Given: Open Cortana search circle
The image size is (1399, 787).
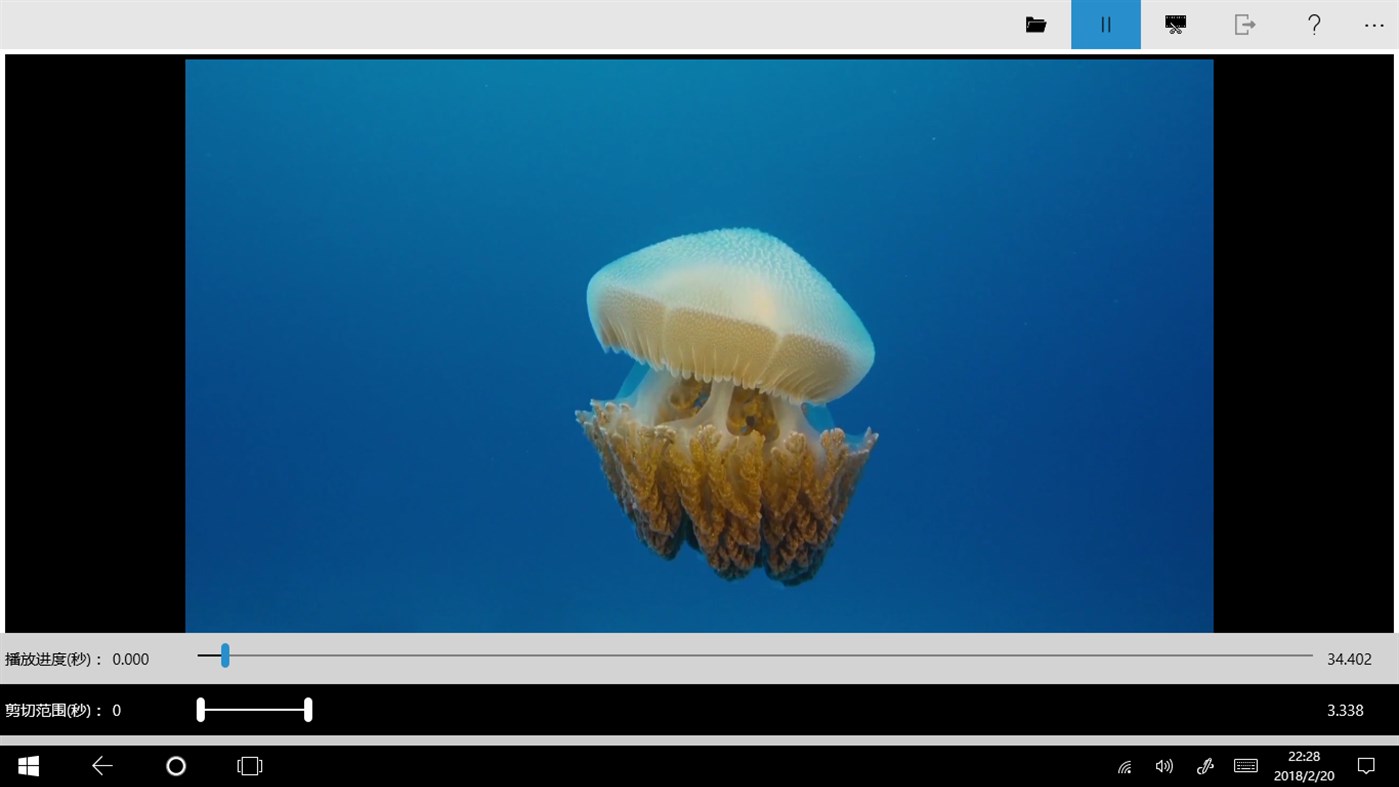Looking at the screenshot, I should pos(176,766).
